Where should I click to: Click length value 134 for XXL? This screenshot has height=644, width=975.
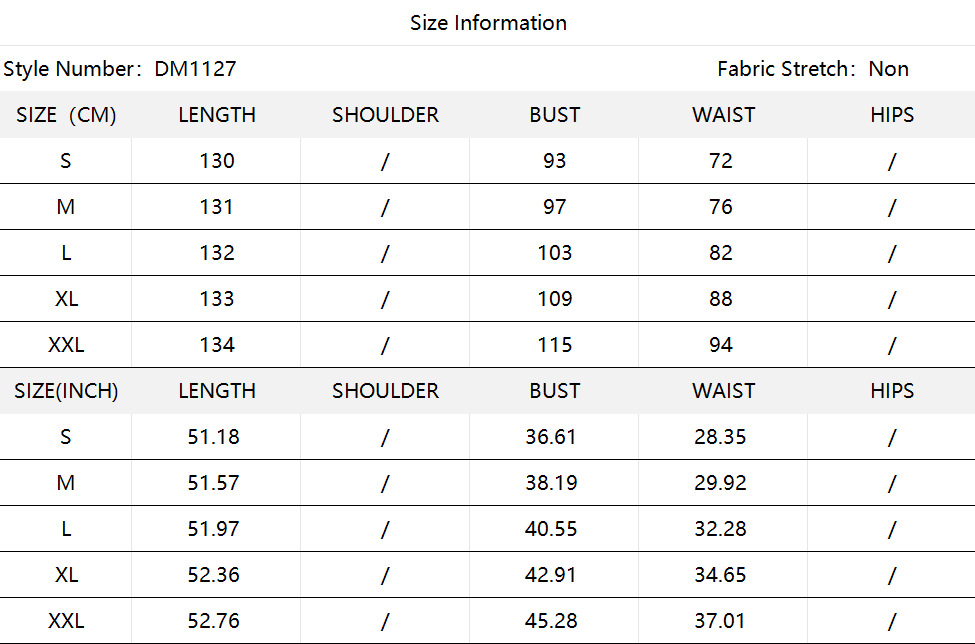pyautogui.click(x=217, y=345)
